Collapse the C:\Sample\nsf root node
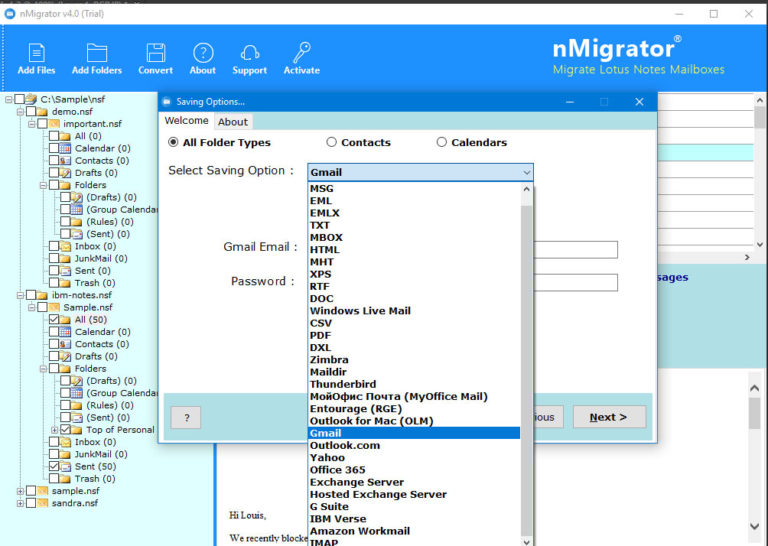 tap(9, 99)
